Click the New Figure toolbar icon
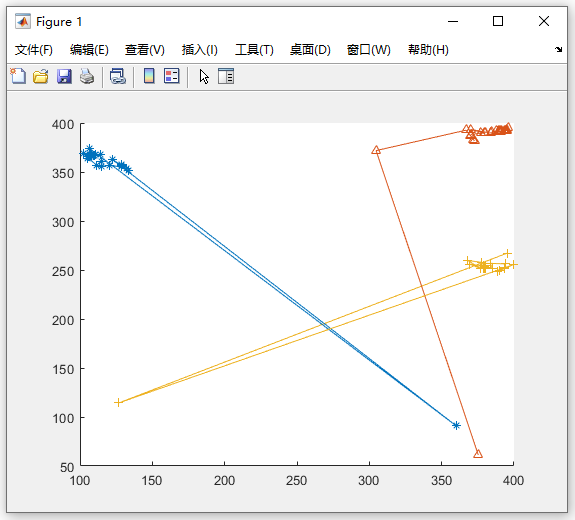The height and width of the screenshot is (520, 575). [18, 76]
